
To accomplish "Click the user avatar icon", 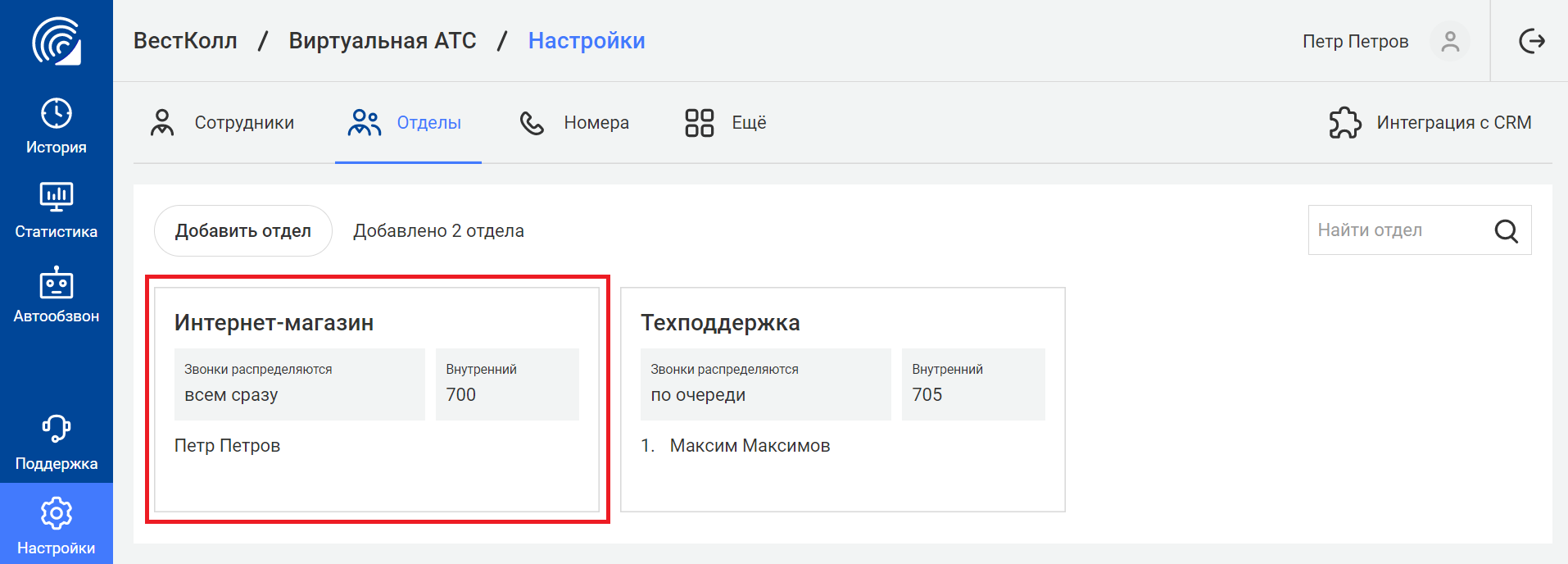I will tap(1450, 41).
